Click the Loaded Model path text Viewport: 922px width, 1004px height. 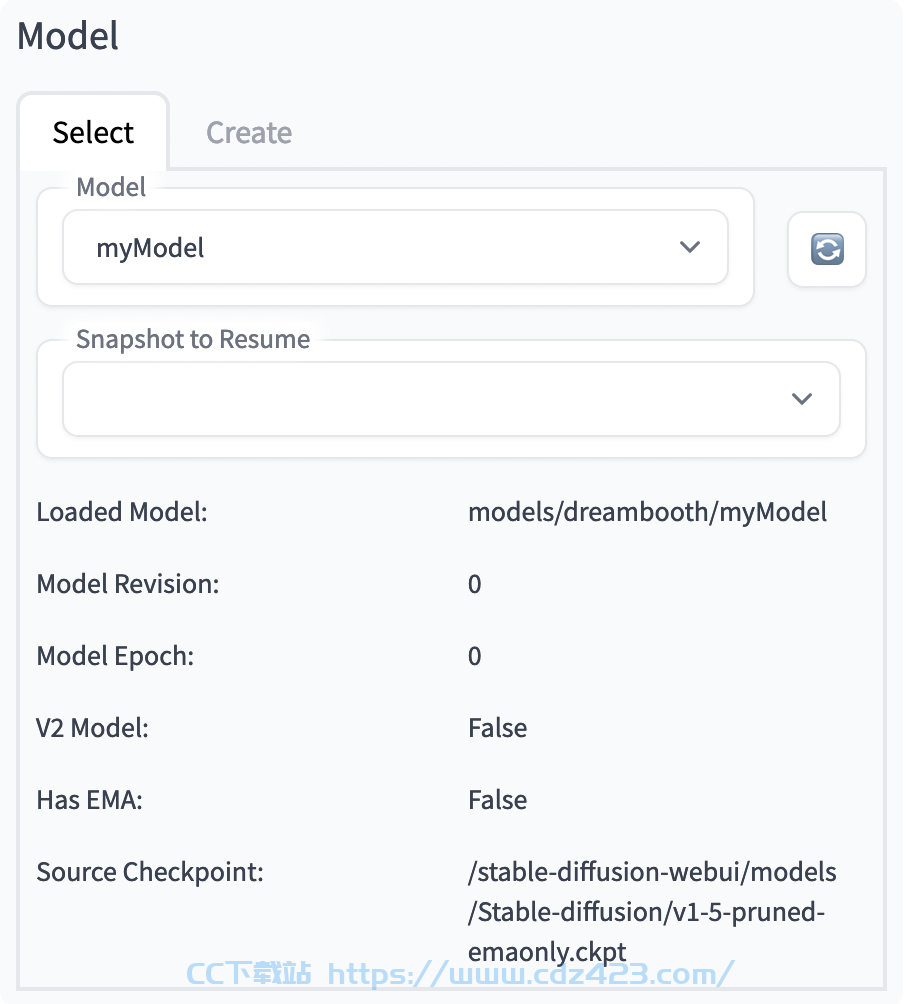[647, 512]
